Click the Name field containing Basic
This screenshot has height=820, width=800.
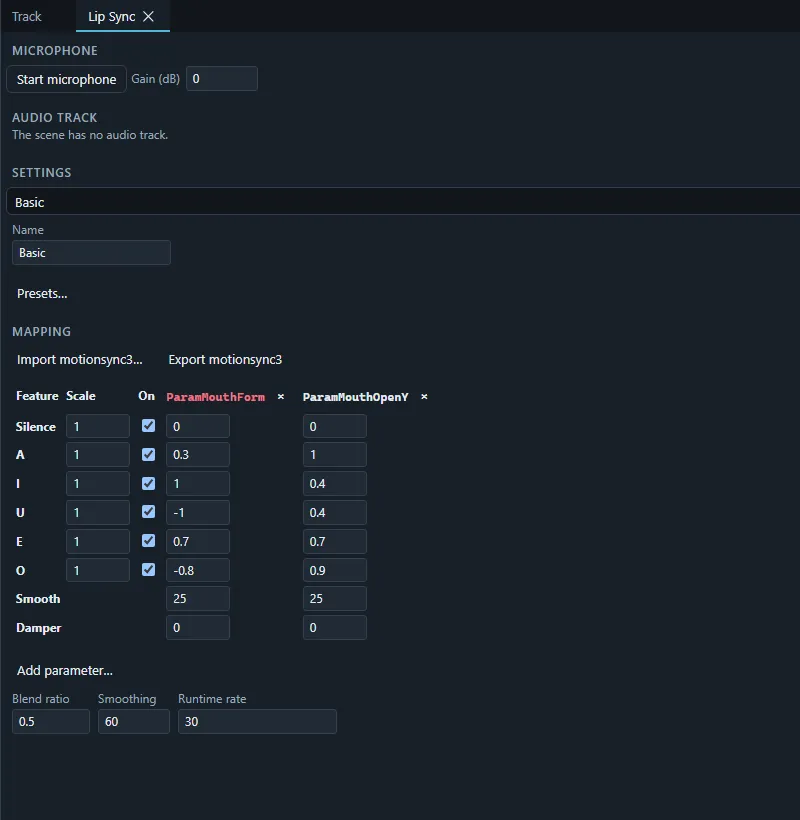[92, 253]
